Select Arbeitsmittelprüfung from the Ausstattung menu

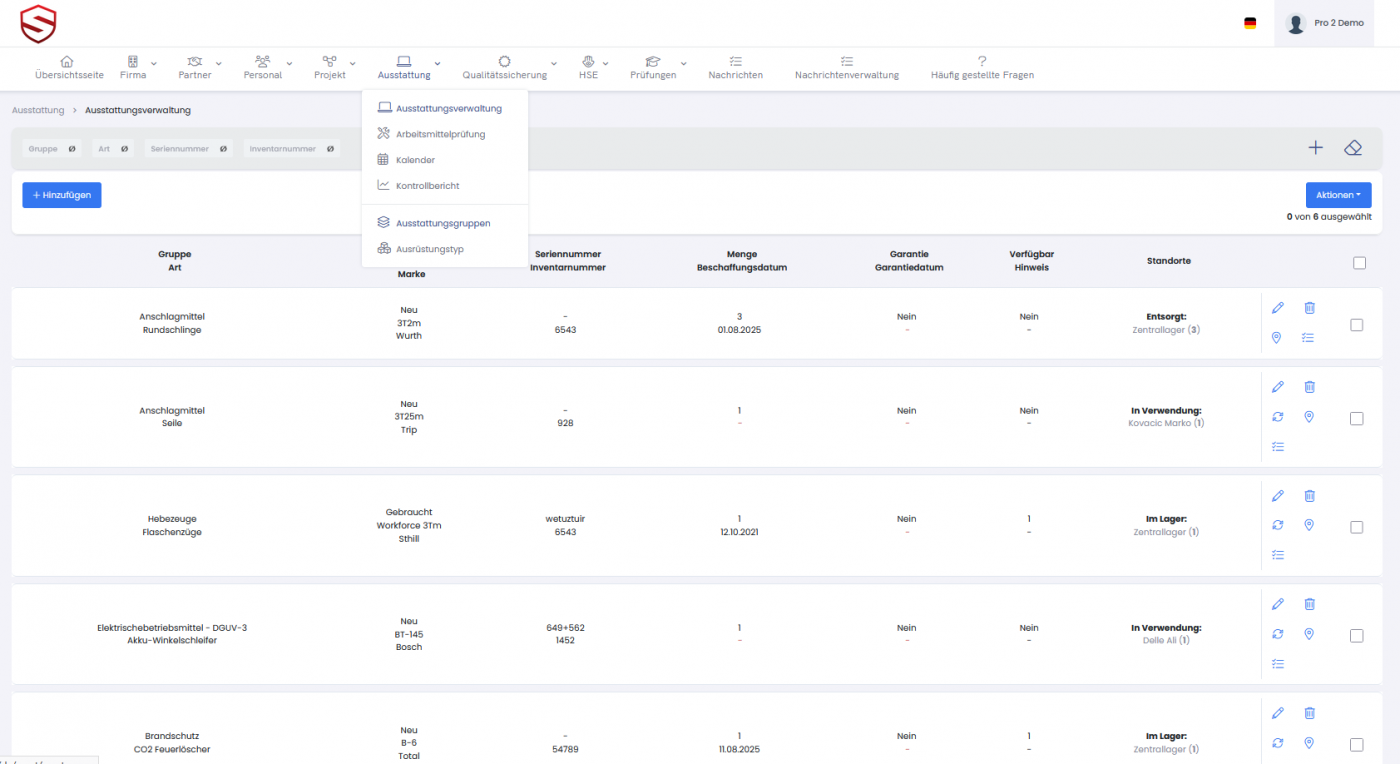(x=440, y=134)
